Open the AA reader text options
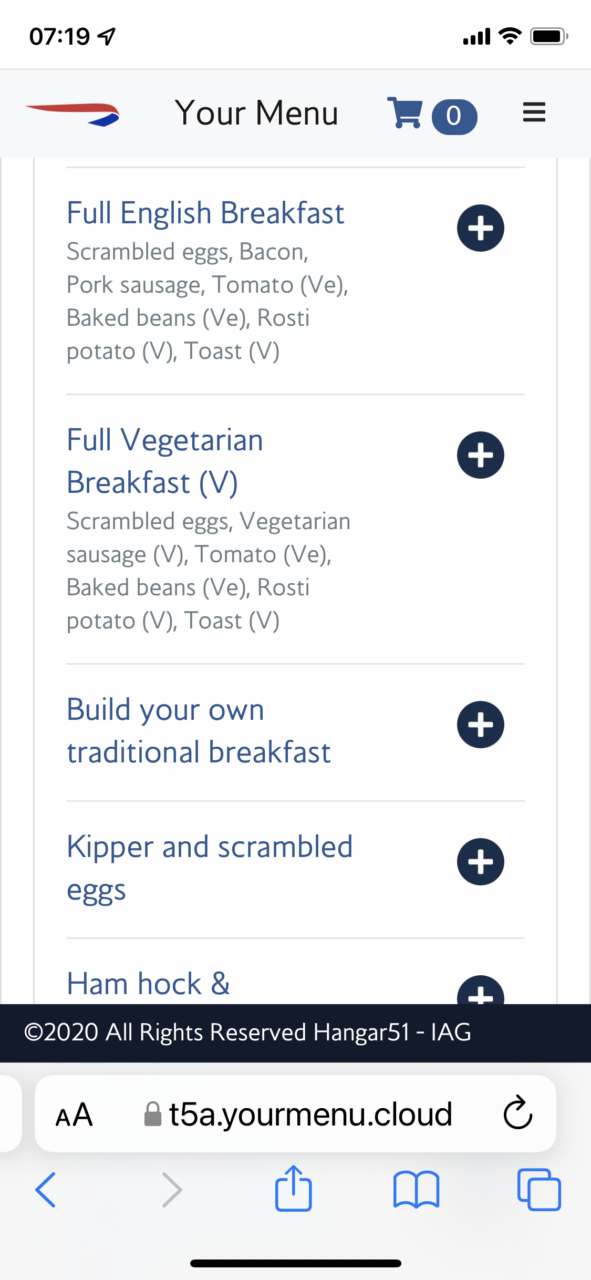The height and width of the screenshot is (1280, 591). (x=74, y=1115)
